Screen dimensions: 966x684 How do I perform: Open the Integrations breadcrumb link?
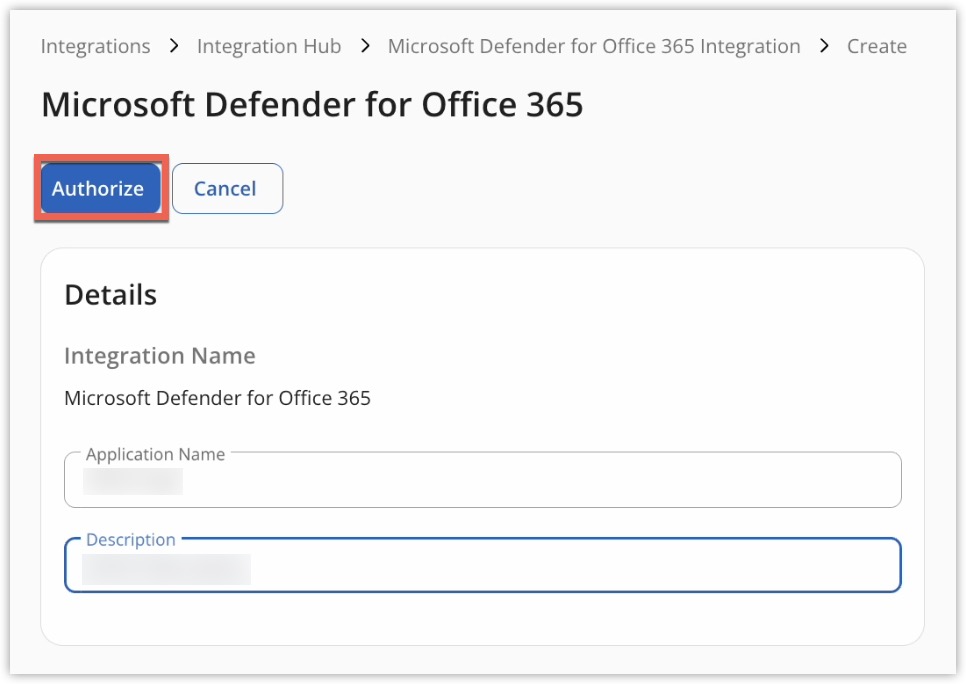click(x=95, y=46)
